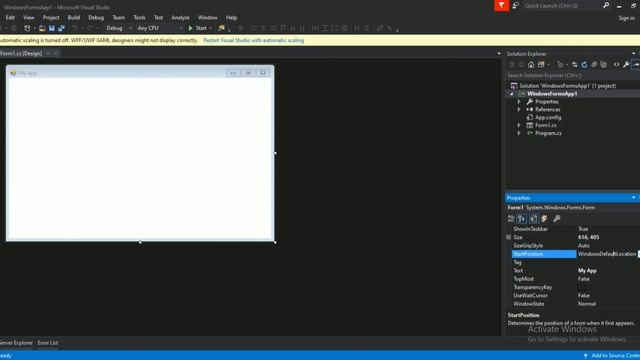Open Events lightning bolt icon in Properties
640x360 pixels.
(x=544, y=219)
